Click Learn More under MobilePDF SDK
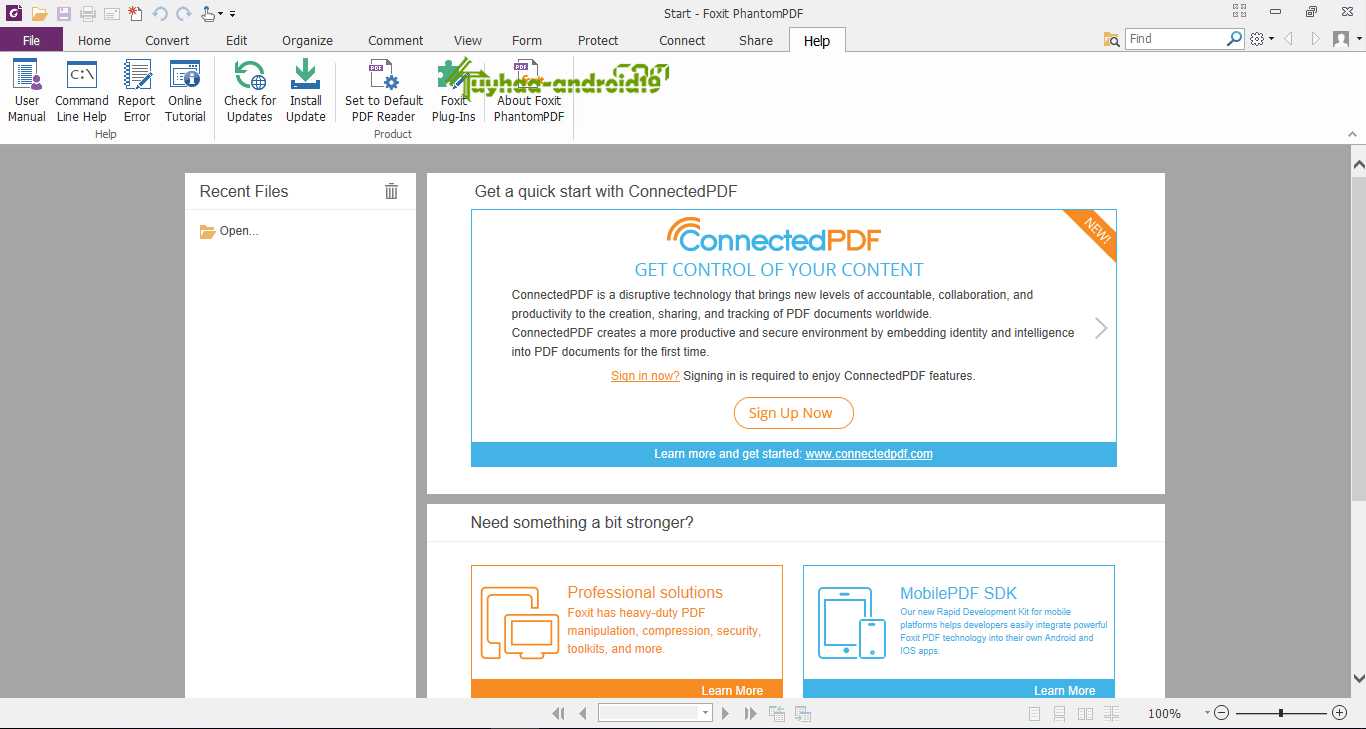This screenshot has width=1366, height=729. [1064, 690]
